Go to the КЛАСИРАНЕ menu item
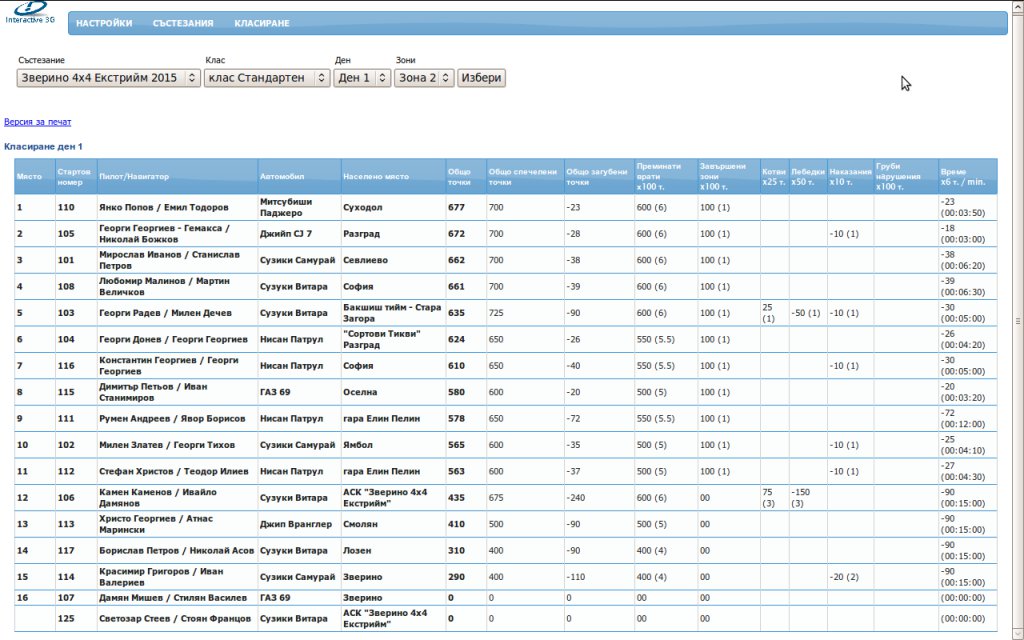The width and height of the screenshot is (1024, 640). point(262,23)
